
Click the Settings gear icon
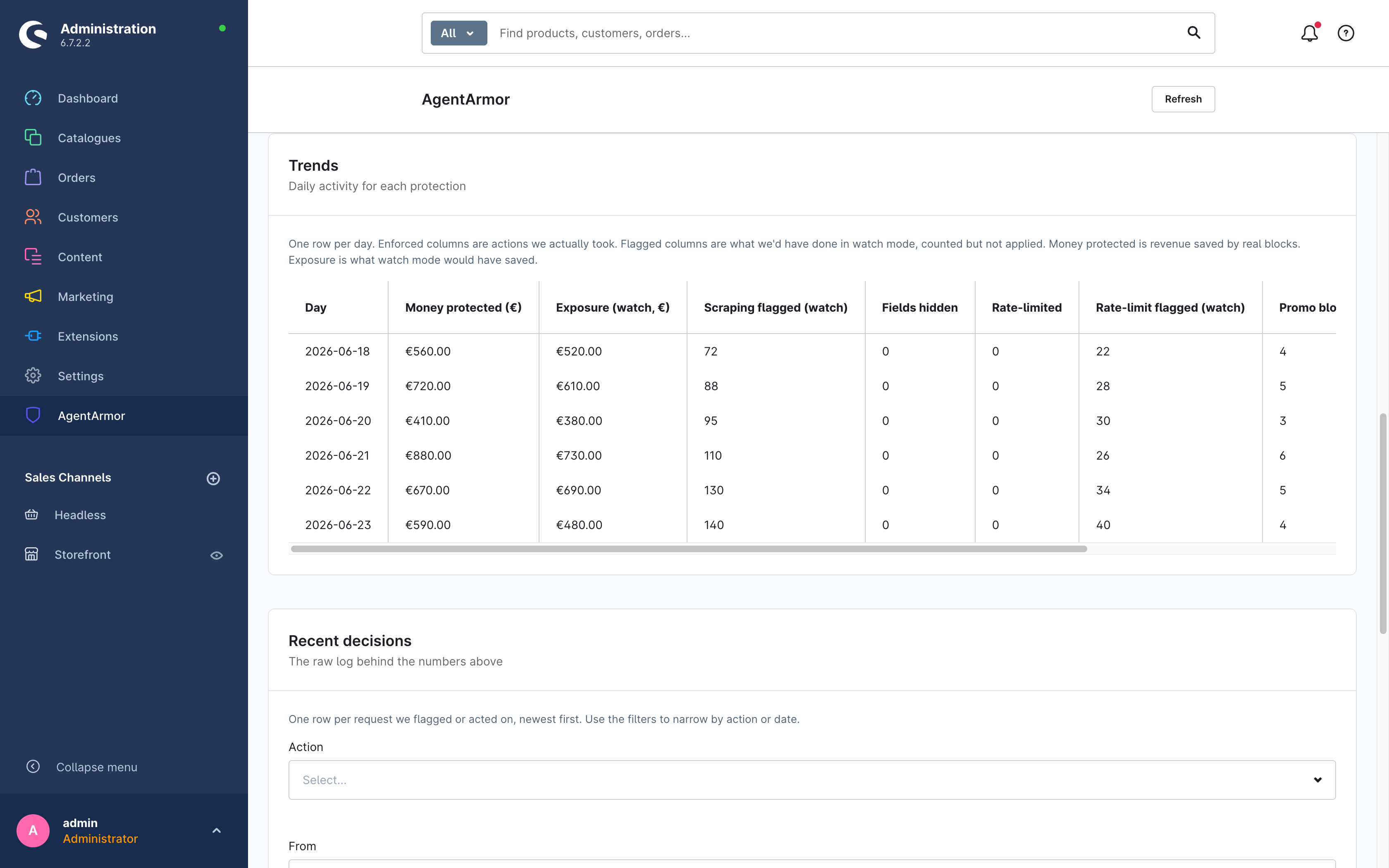coord(33,375)
